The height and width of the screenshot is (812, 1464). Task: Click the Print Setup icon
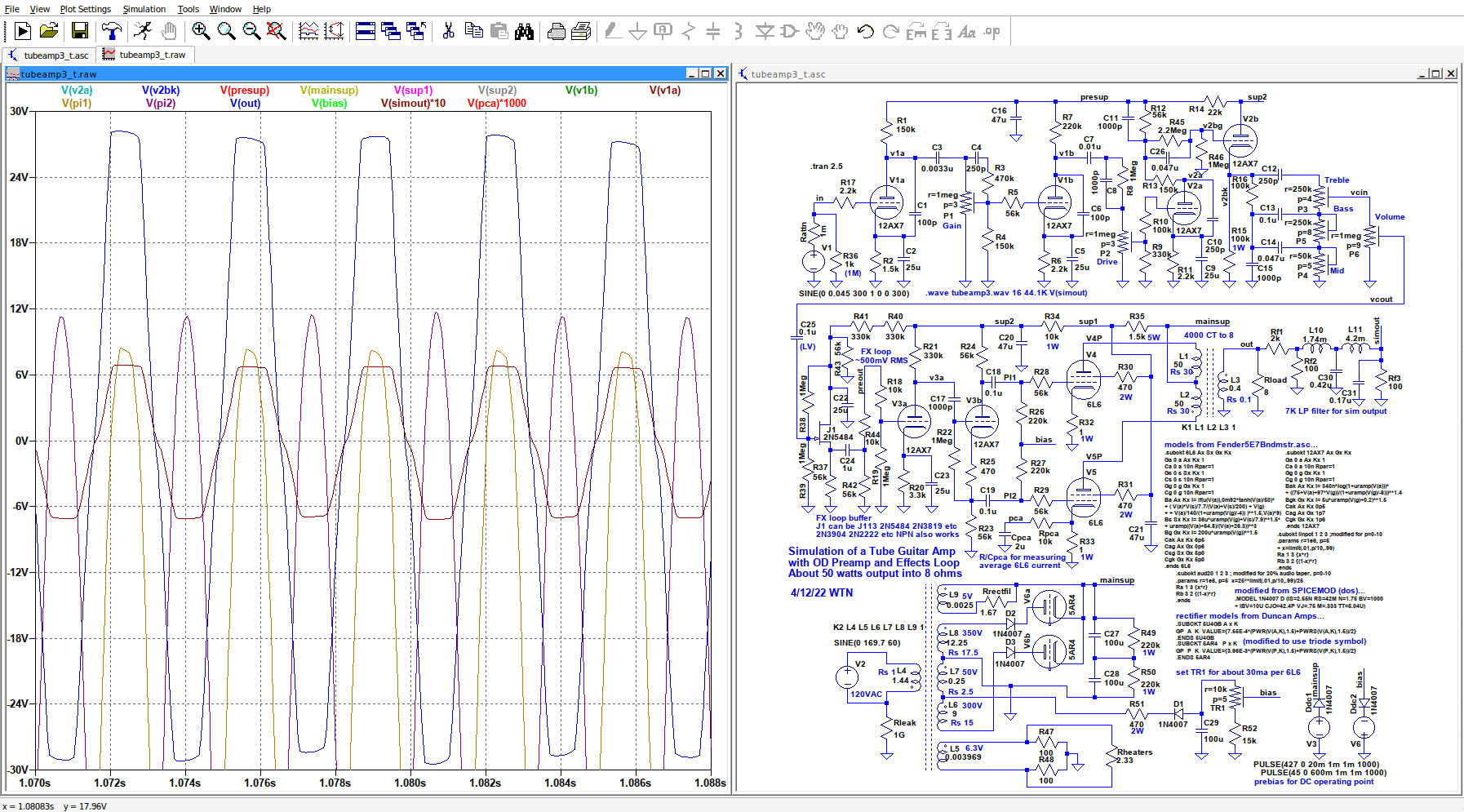pos(557,31)
